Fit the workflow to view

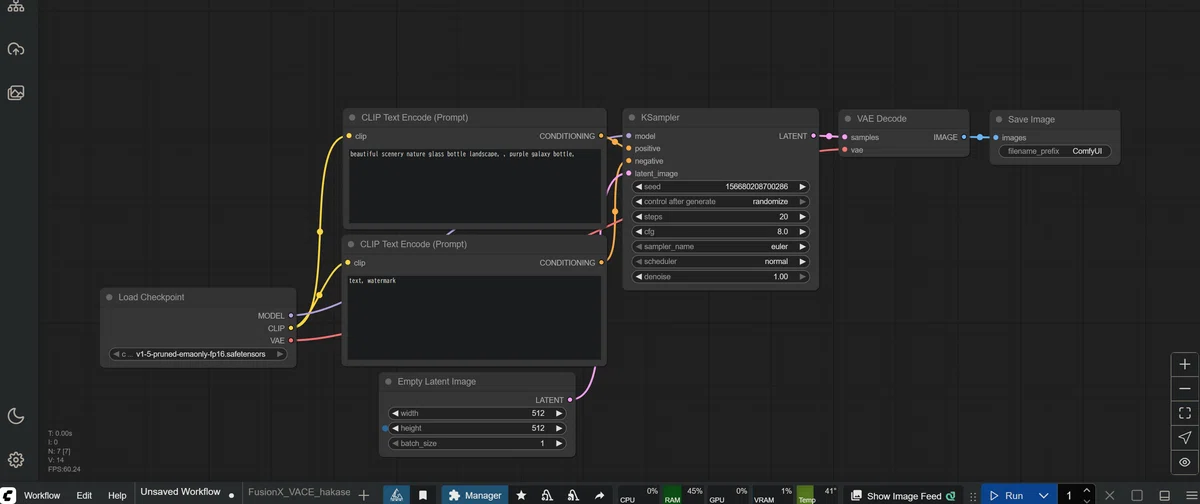[x=1185, y=413]
